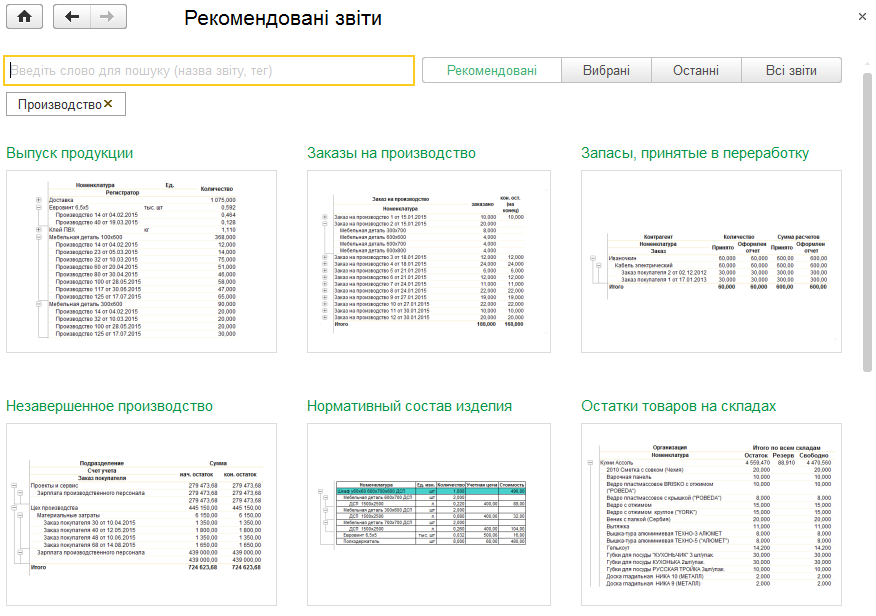Screen dimensions: 876x616
Task: Open Запасы, принятые в переработку report
Action: [695, 153]
